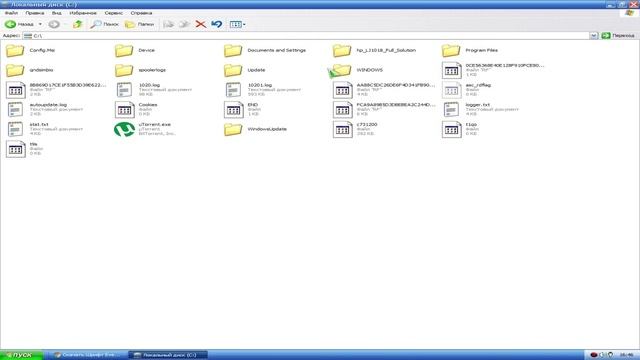Select the Config.Msi folder
This screenshot has width=640, height=360.
point(31,50)
